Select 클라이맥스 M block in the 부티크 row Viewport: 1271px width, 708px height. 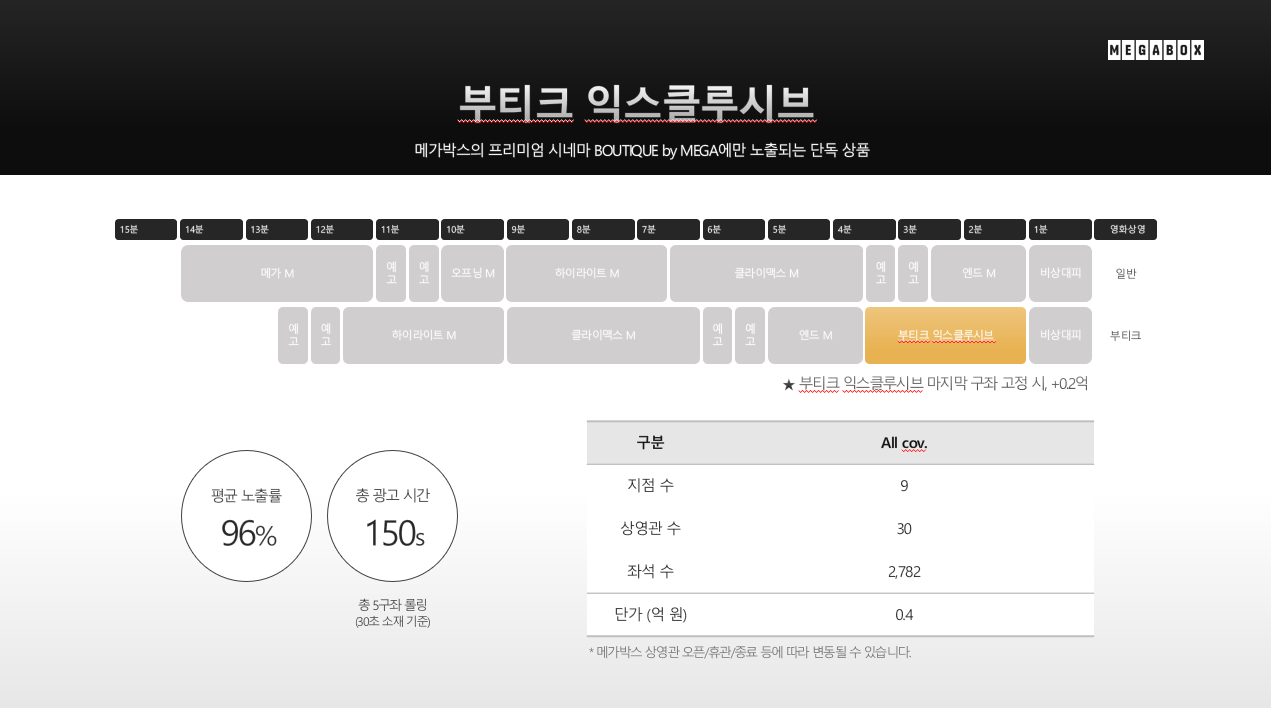coord(603,335)
